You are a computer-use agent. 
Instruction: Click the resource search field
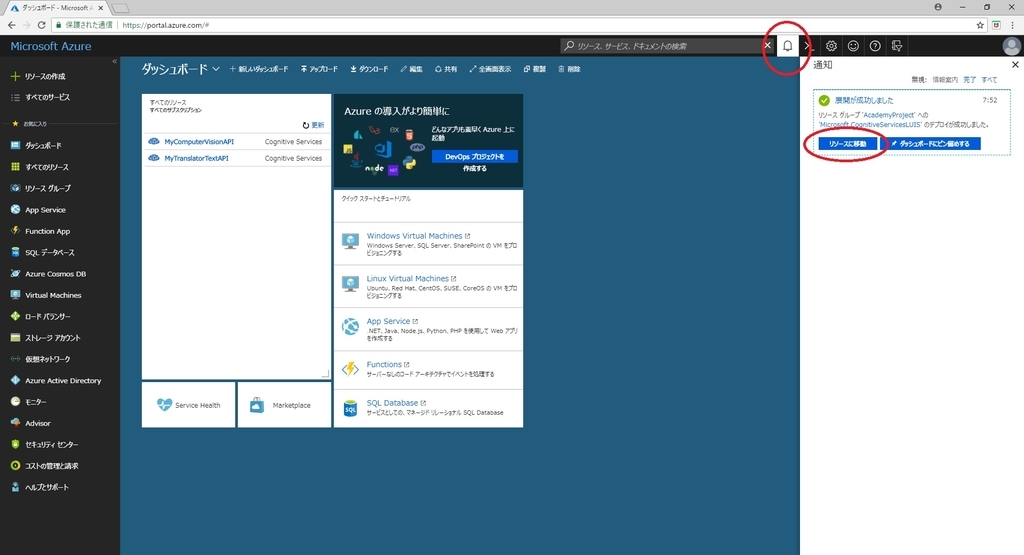tap(661, 46)
